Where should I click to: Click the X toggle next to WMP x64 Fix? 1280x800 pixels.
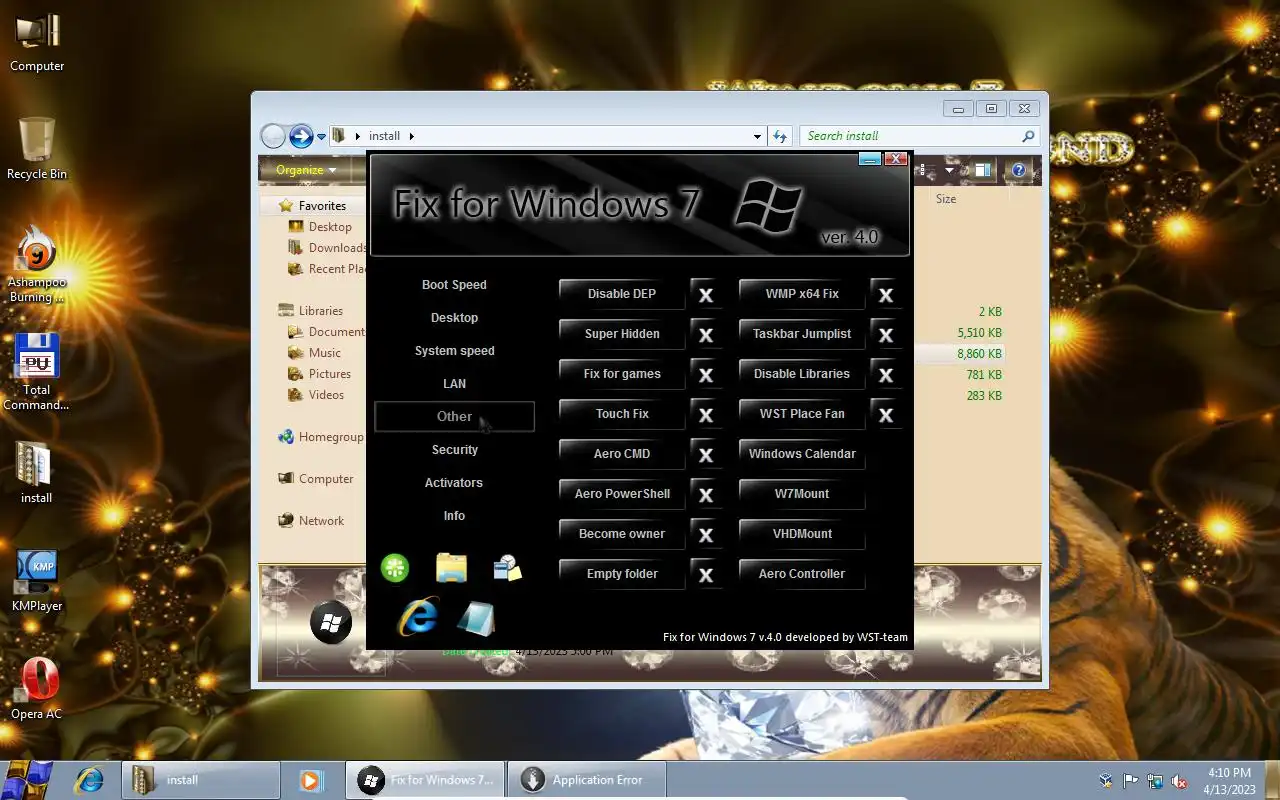pos(886,295)
